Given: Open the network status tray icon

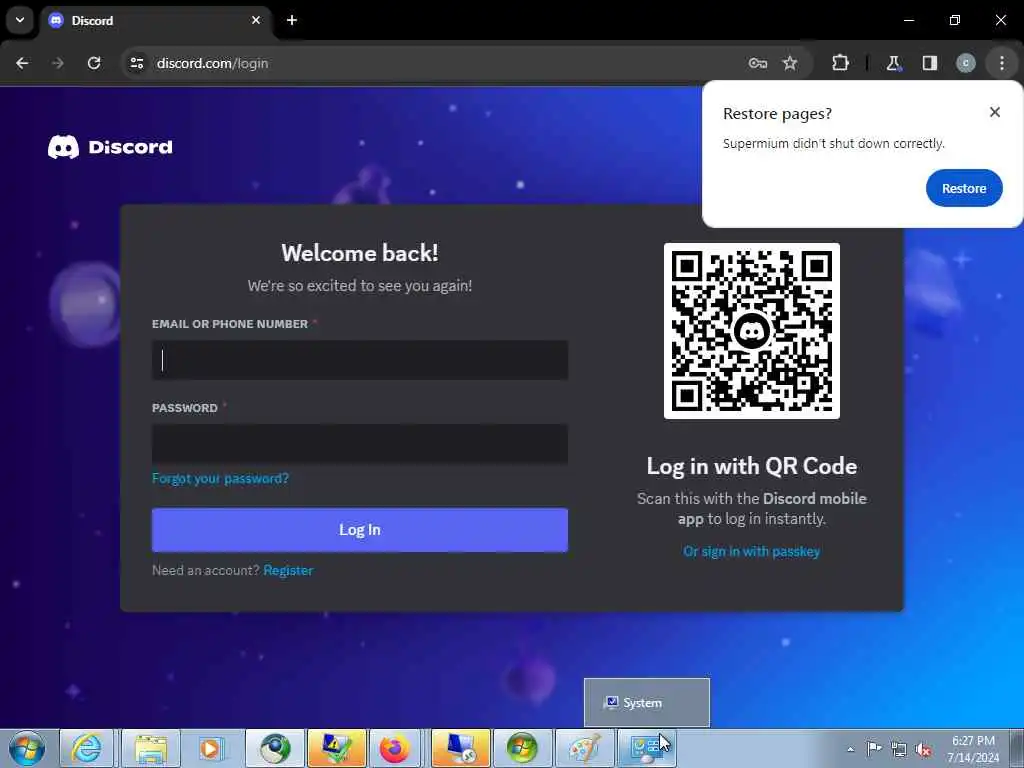Looking at the screenshot, I should click(x=899, y=749).
